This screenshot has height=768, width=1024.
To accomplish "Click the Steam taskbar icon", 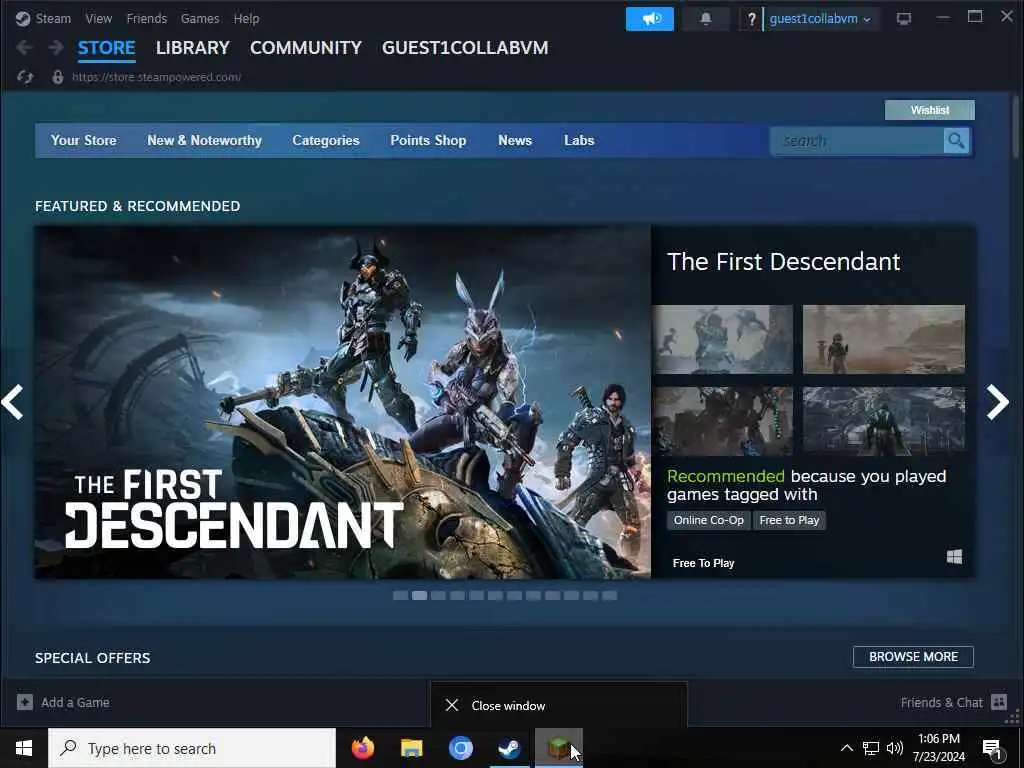I will (509, 748).
